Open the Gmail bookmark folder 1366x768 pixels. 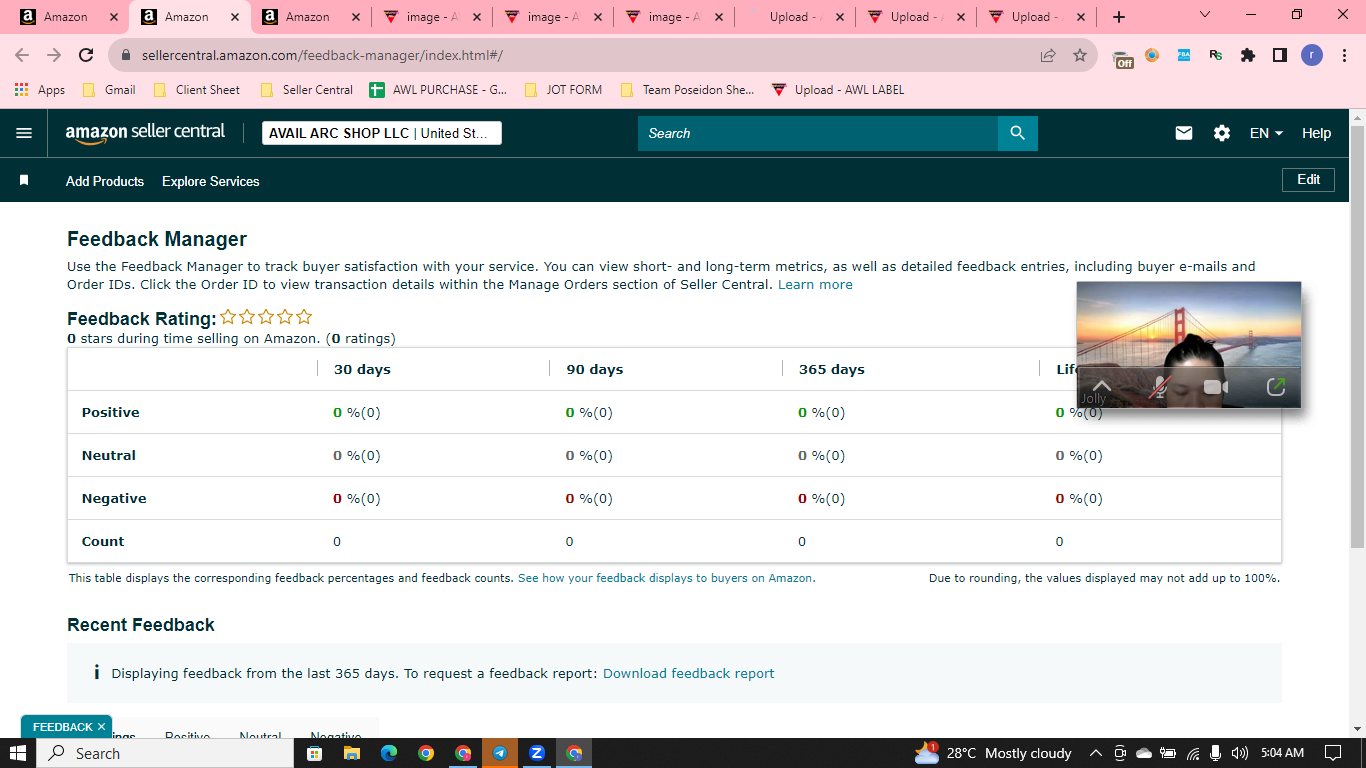(109, 90)
